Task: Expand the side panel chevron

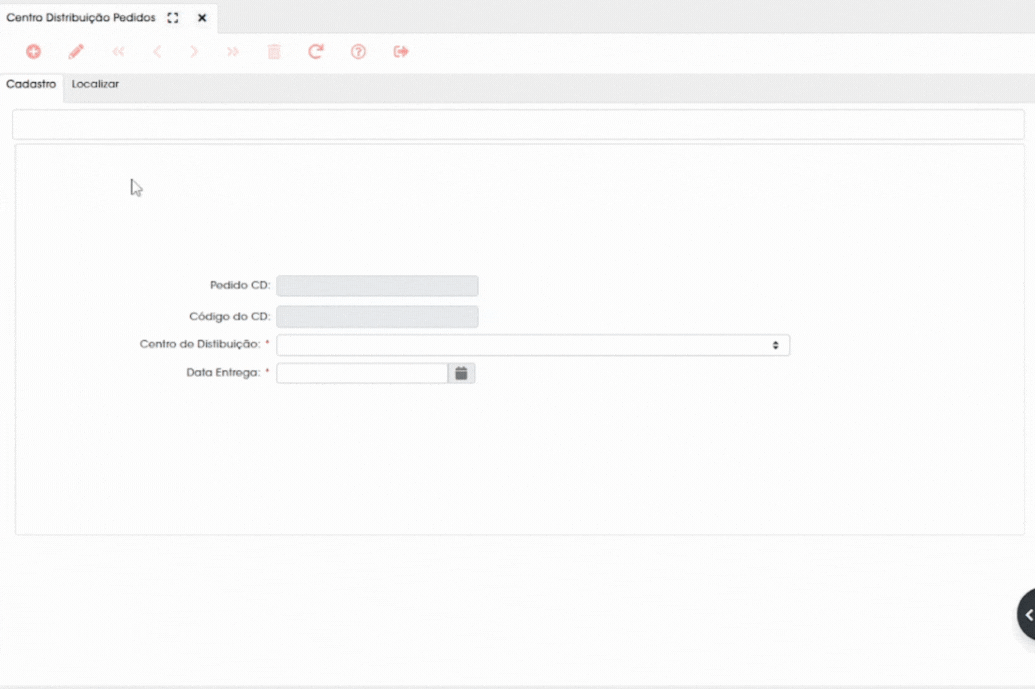Action: (1027, 615)
